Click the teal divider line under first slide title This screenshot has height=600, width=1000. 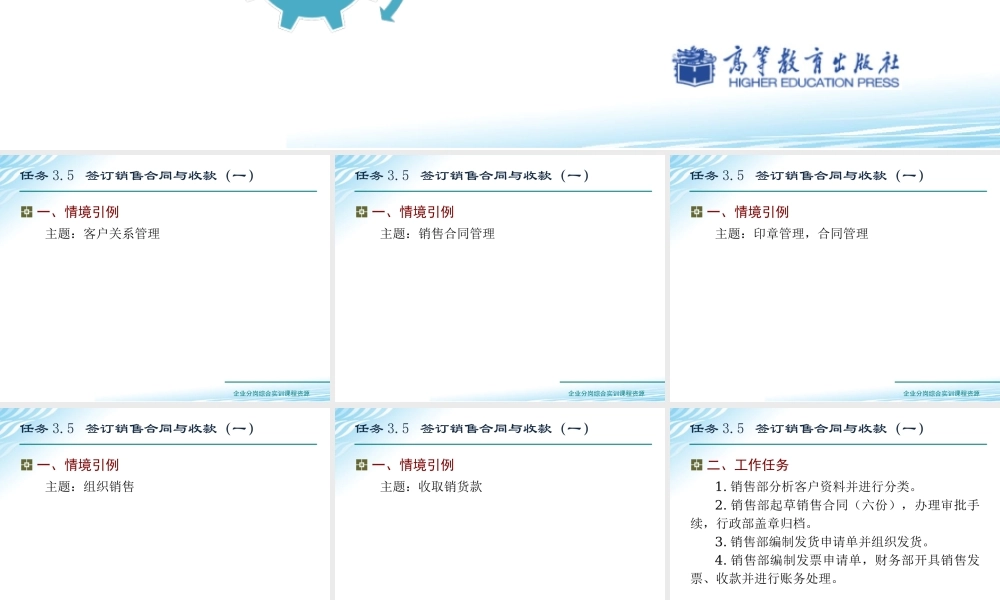click(x=167, y=190)
